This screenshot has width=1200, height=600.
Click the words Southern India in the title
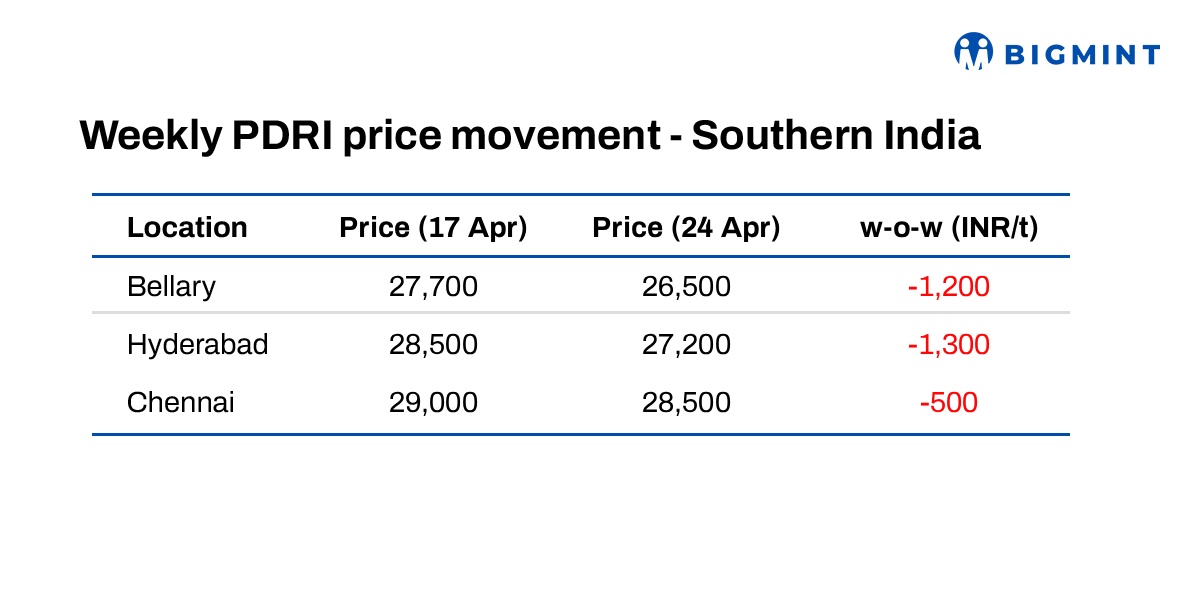point(836,135)
